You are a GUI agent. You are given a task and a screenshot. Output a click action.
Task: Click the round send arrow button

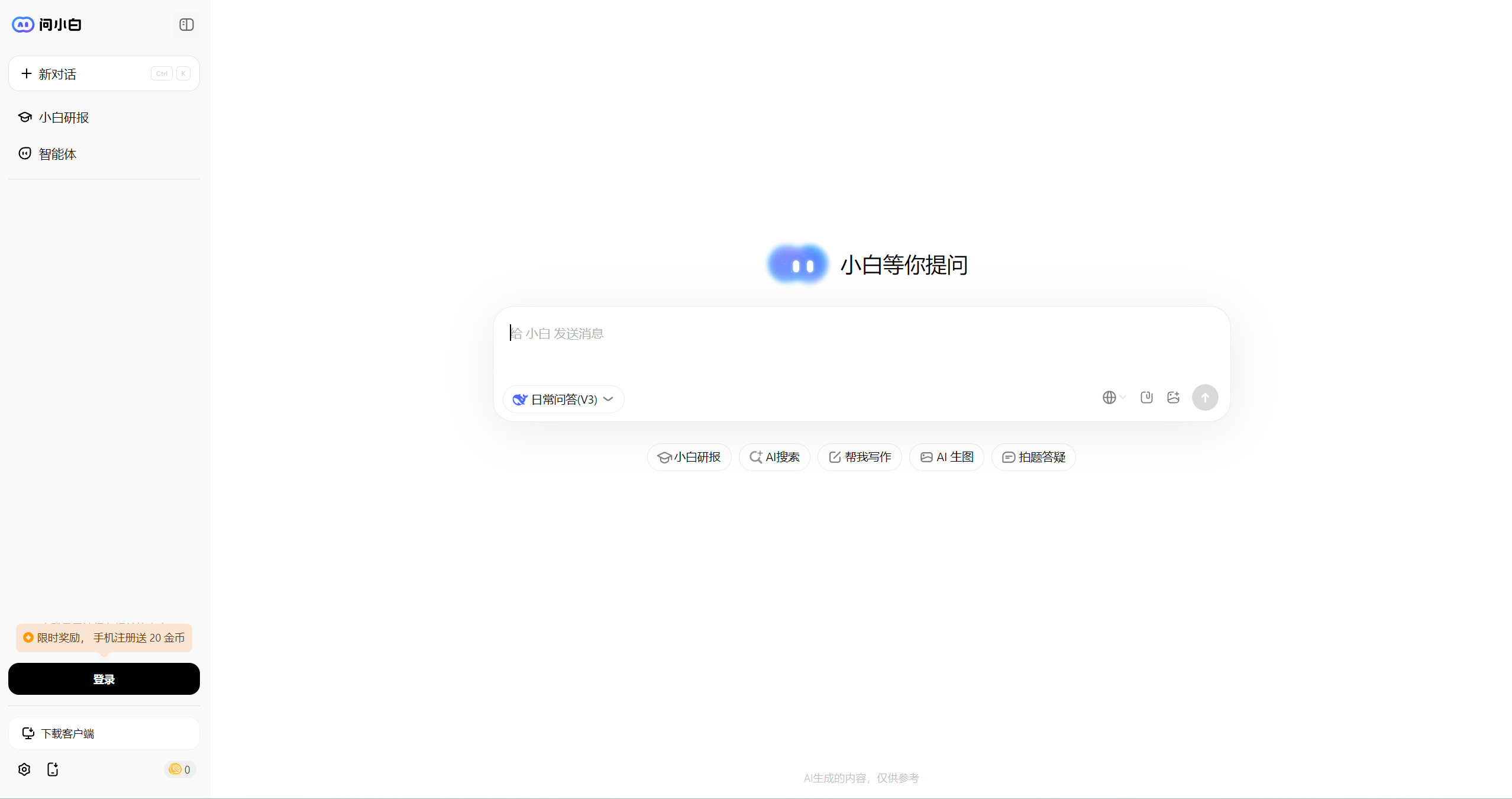pos(1205,398)
